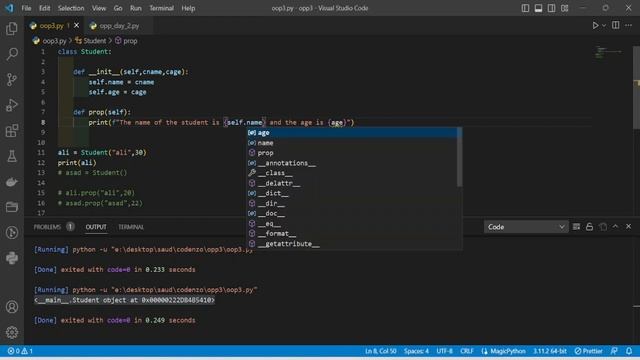Maximize the panel with chevron up
Screen dimensions: 640x360
pyautogui.click(x=616, y=227)
